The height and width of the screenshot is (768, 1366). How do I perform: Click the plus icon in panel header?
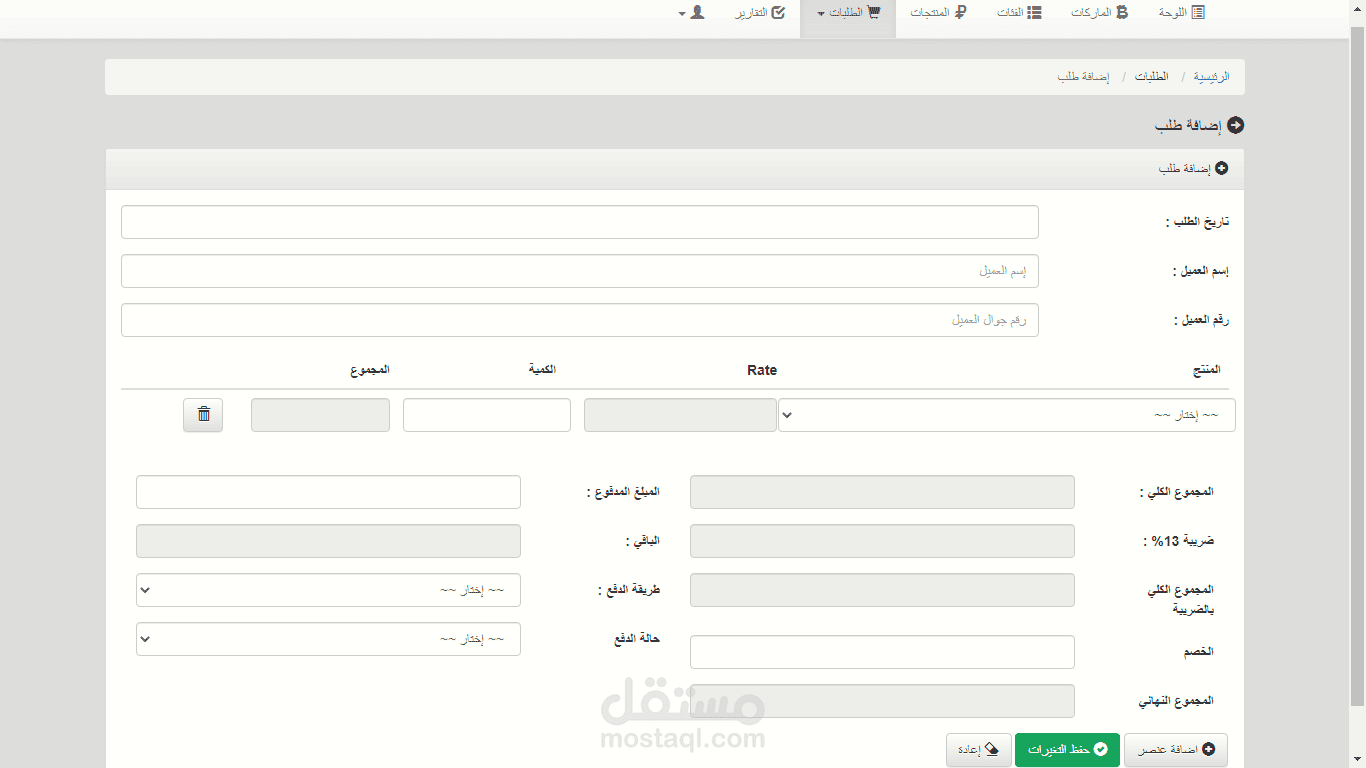pyautogui.click(x=1221, y=169)
